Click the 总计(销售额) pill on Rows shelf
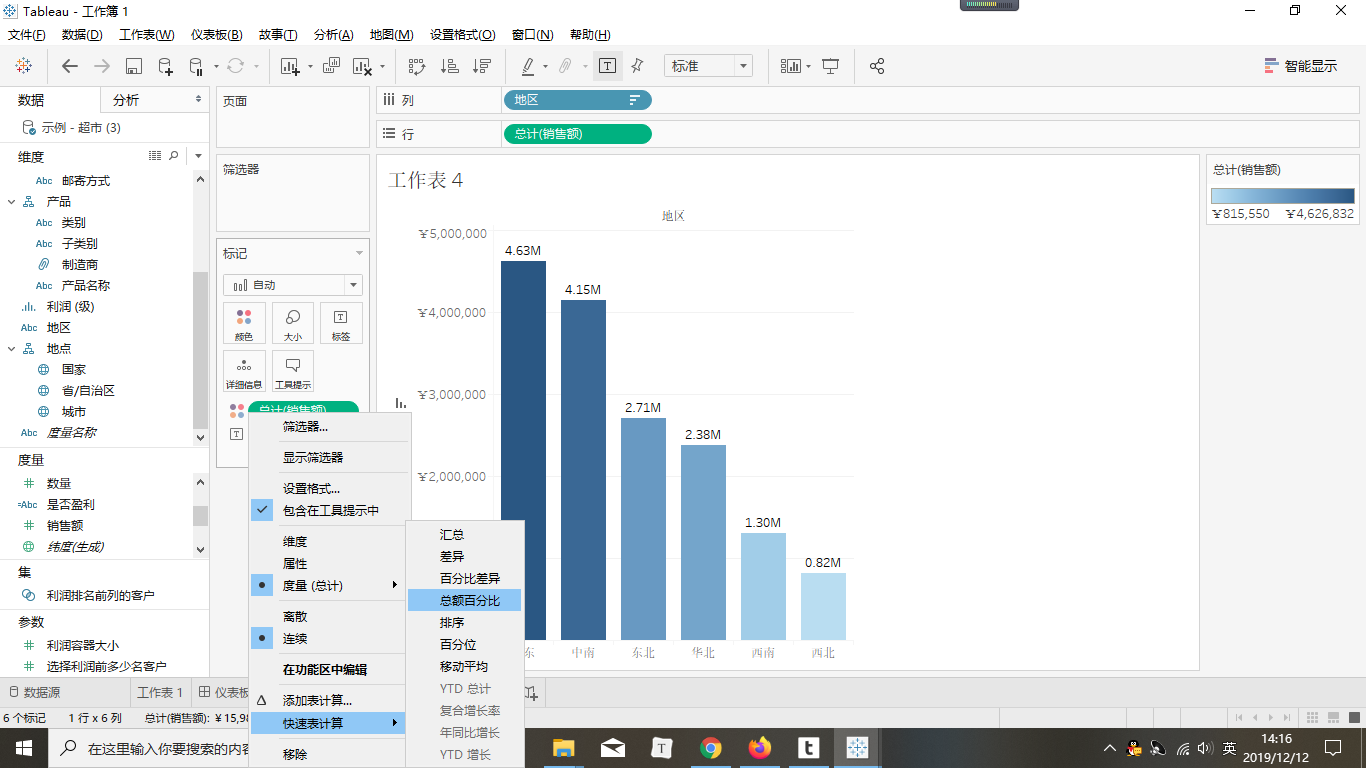 tap(578, 133)
